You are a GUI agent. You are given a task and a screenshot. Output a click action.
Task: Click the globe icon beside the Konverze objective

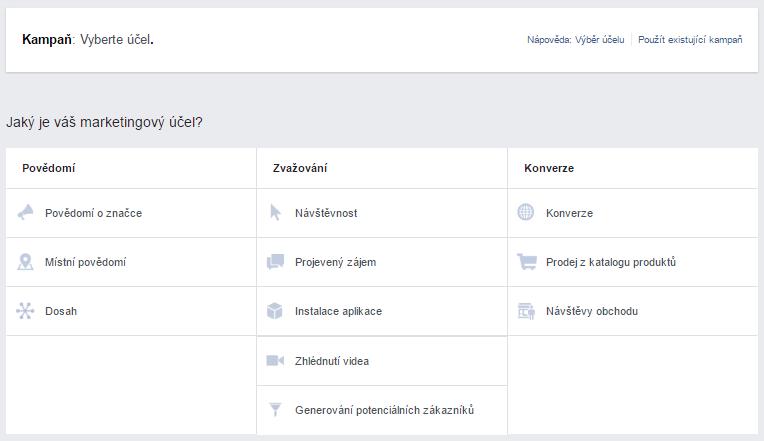click(526, 212)
